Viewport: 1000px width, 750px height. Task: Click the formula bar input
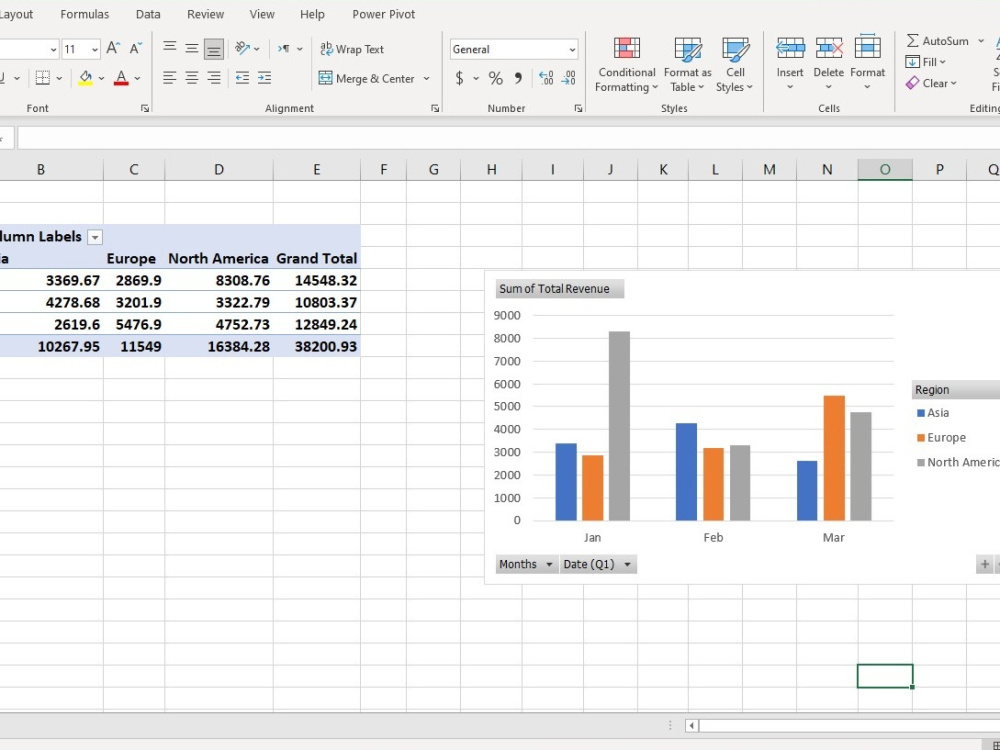[x=508, y=138]
